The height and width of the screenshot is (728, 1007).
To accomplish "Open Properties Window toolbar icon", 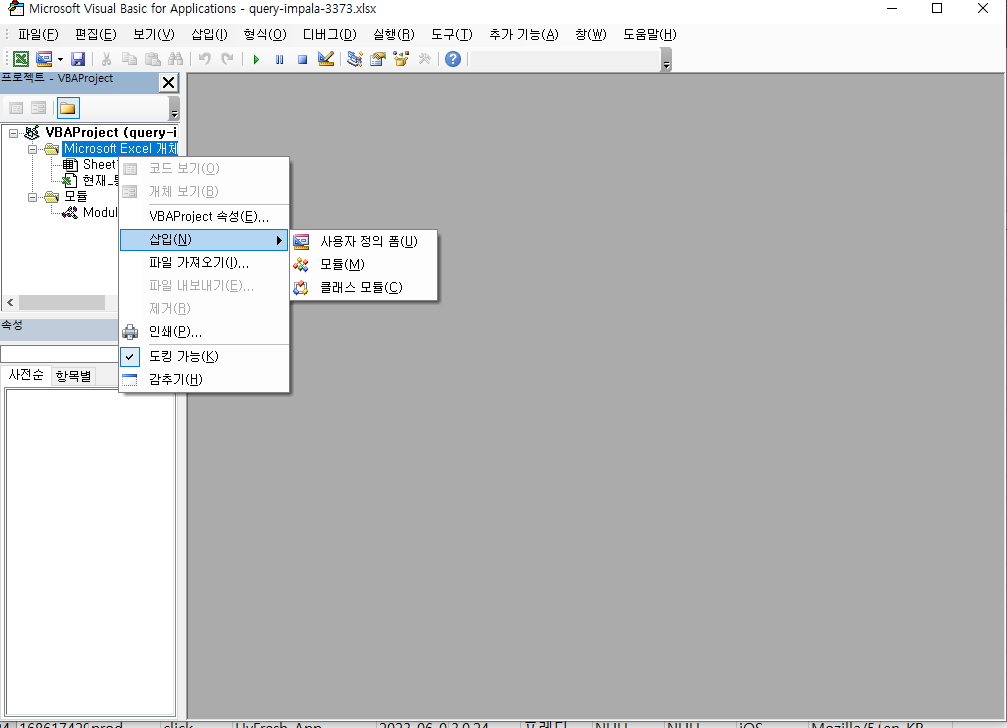I will click(x=378, y=59).
